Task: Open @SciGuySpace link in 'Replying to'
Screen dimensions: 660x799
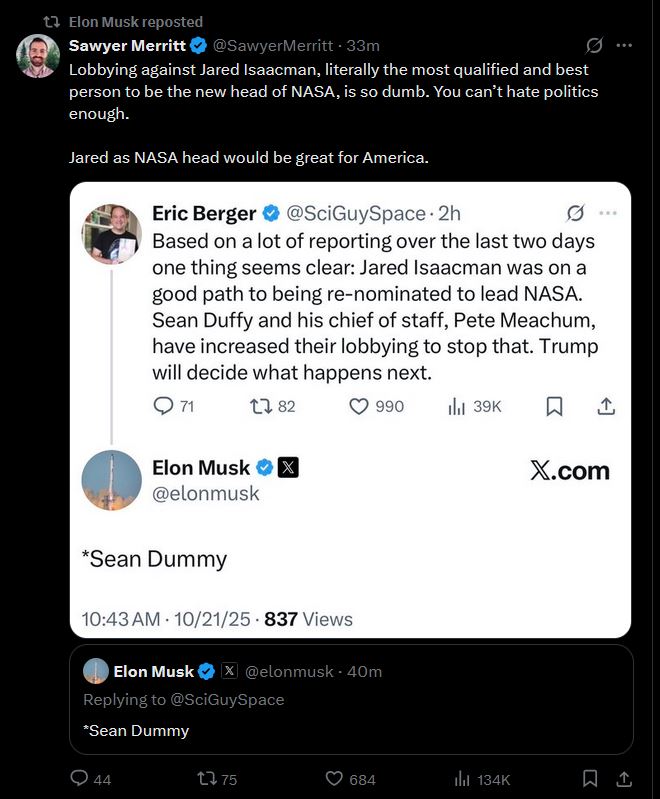Action: [x=227, y=700]
